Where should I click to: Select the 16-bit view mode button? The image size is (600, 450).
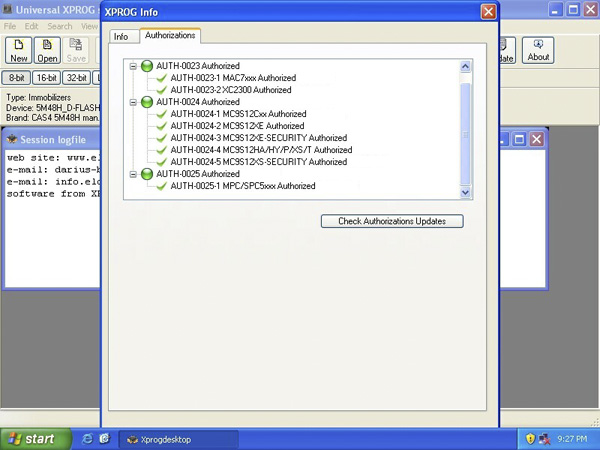click(x=47, y=78)
